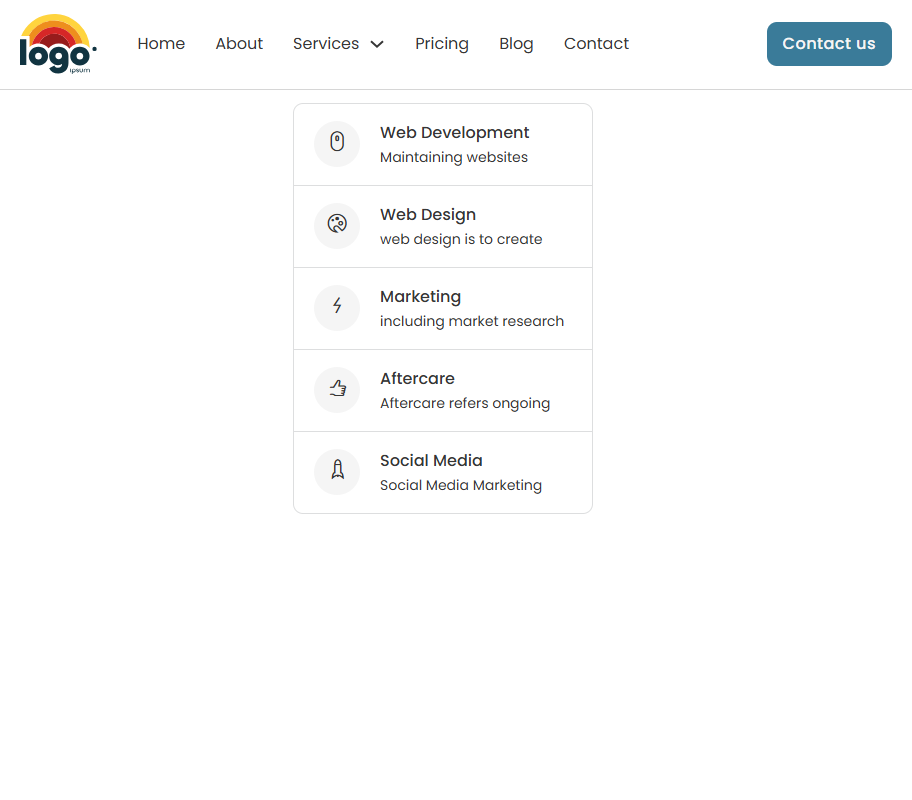912x800 pixels.
Task: Visit the Blog section
Action: (x=516, y=44)
